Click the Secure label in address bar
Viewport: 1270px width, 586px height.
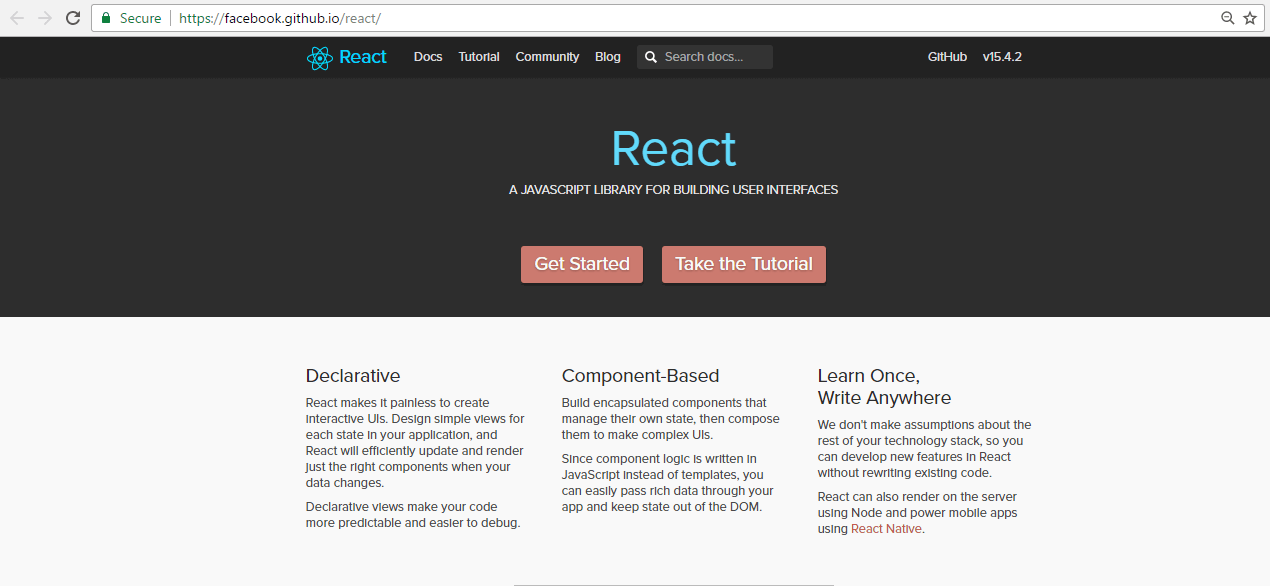[140, 18]
